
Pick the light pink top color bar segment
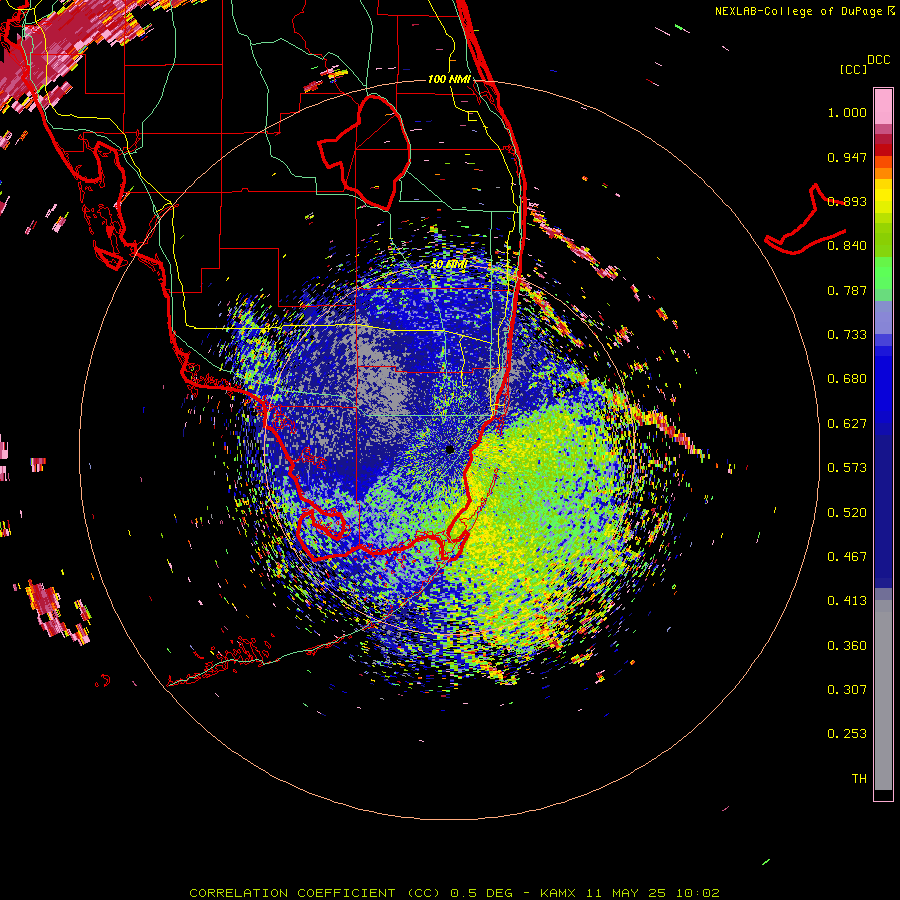[x=883, y=107]
